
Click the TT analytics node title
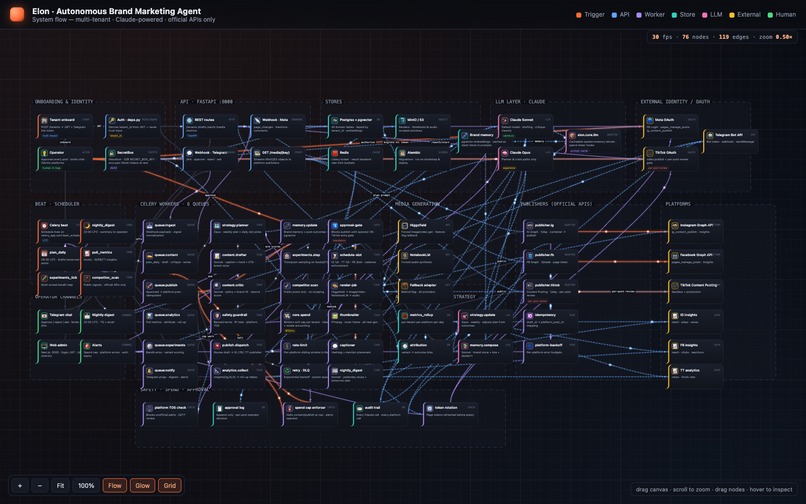[x=689, y=370]
